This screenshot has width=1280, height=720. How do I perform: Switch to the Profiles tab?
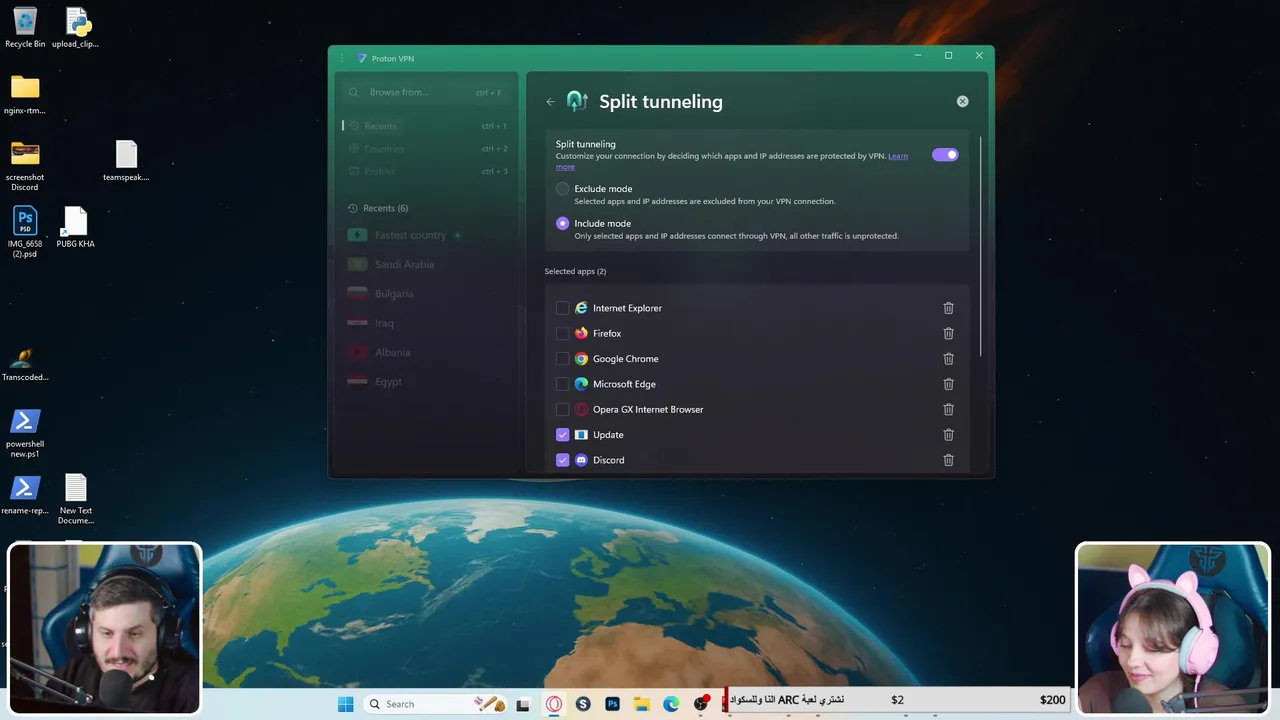[x=426, y=171]
